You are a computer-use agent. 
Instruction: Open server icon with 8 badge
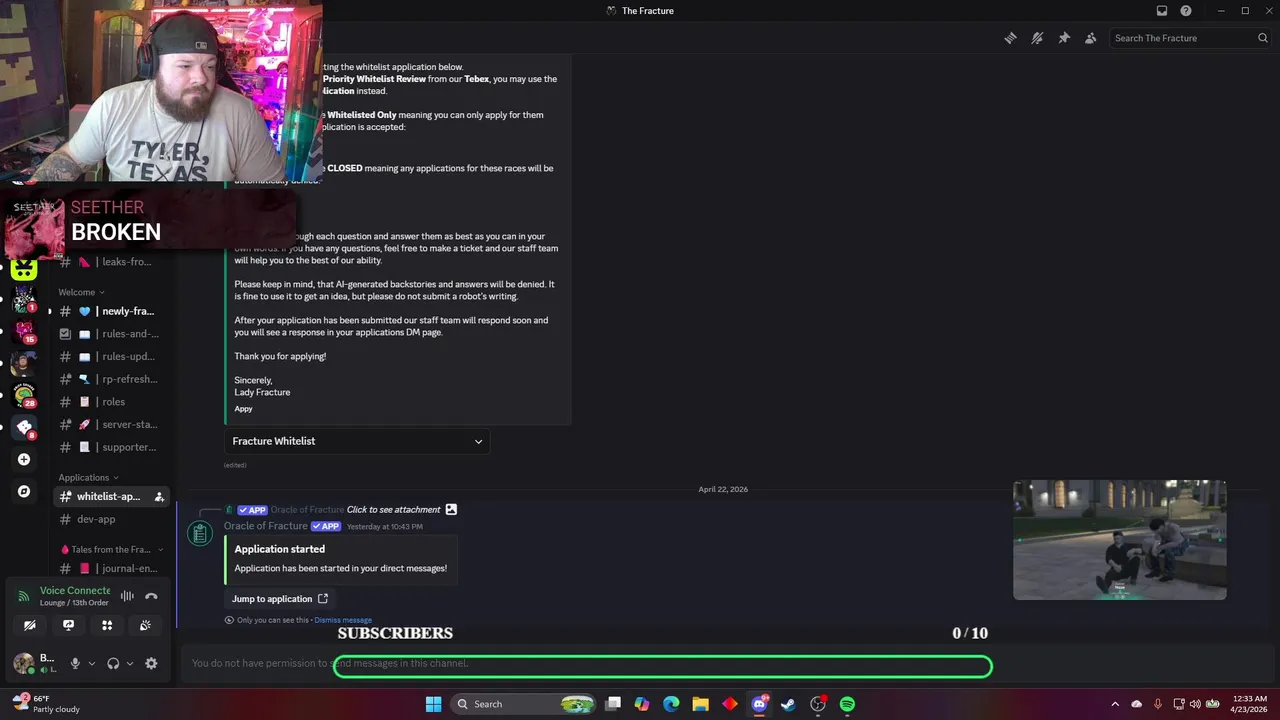(x=24, y=427)
